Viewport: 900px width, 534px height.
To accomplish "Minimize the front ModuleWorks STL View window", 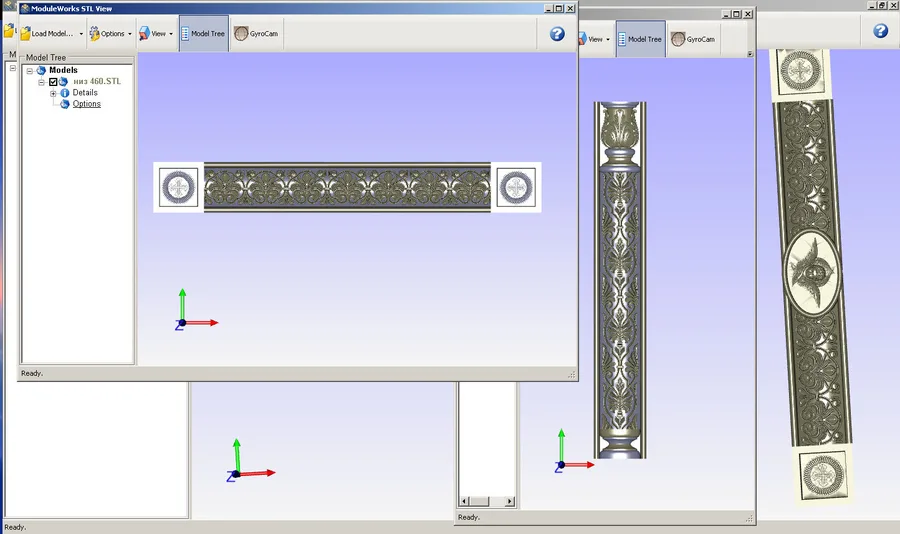I will (548, 8).
